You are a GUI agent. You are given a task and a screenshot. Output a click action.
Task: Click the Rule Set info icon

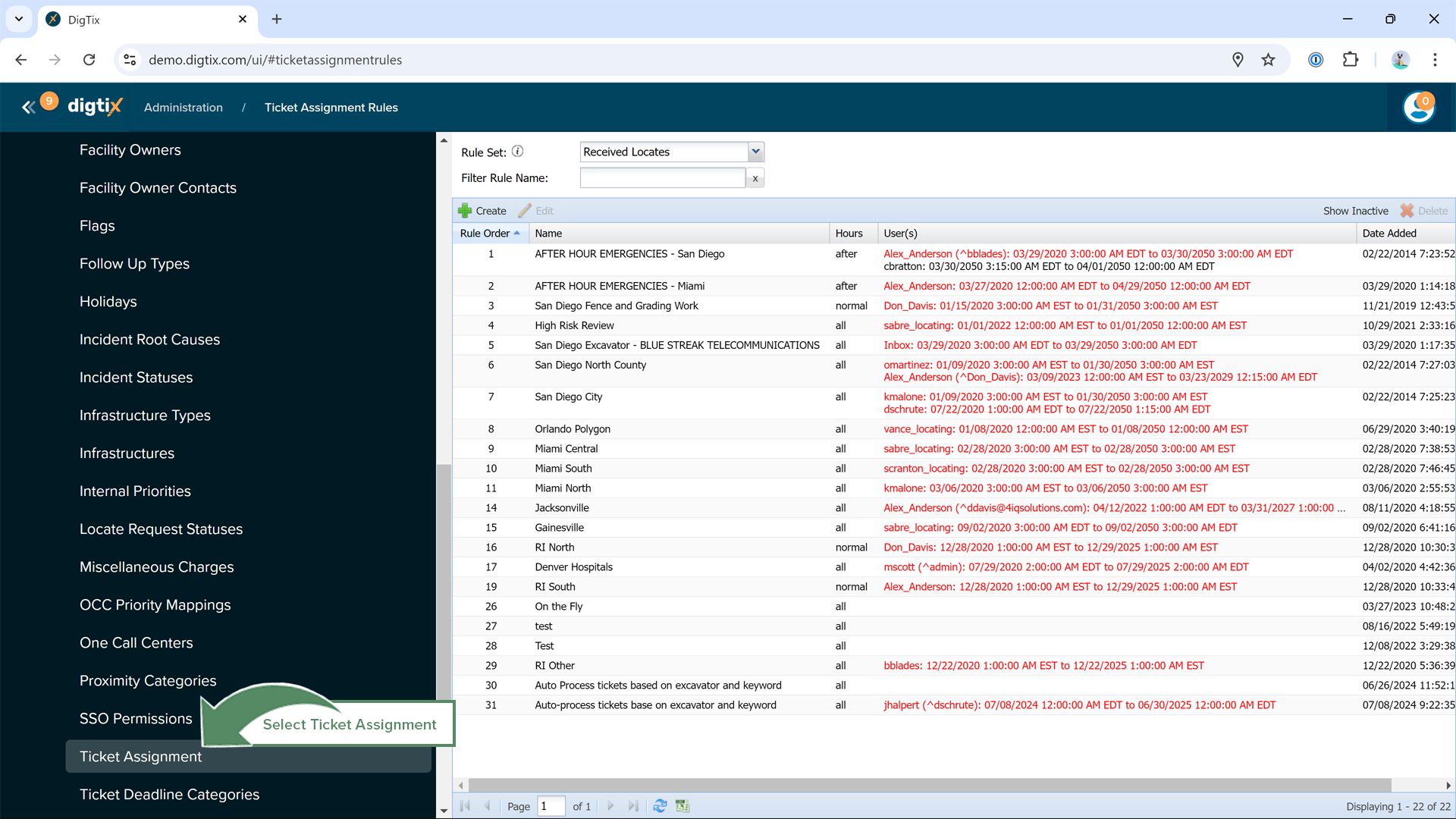(517, 152)
